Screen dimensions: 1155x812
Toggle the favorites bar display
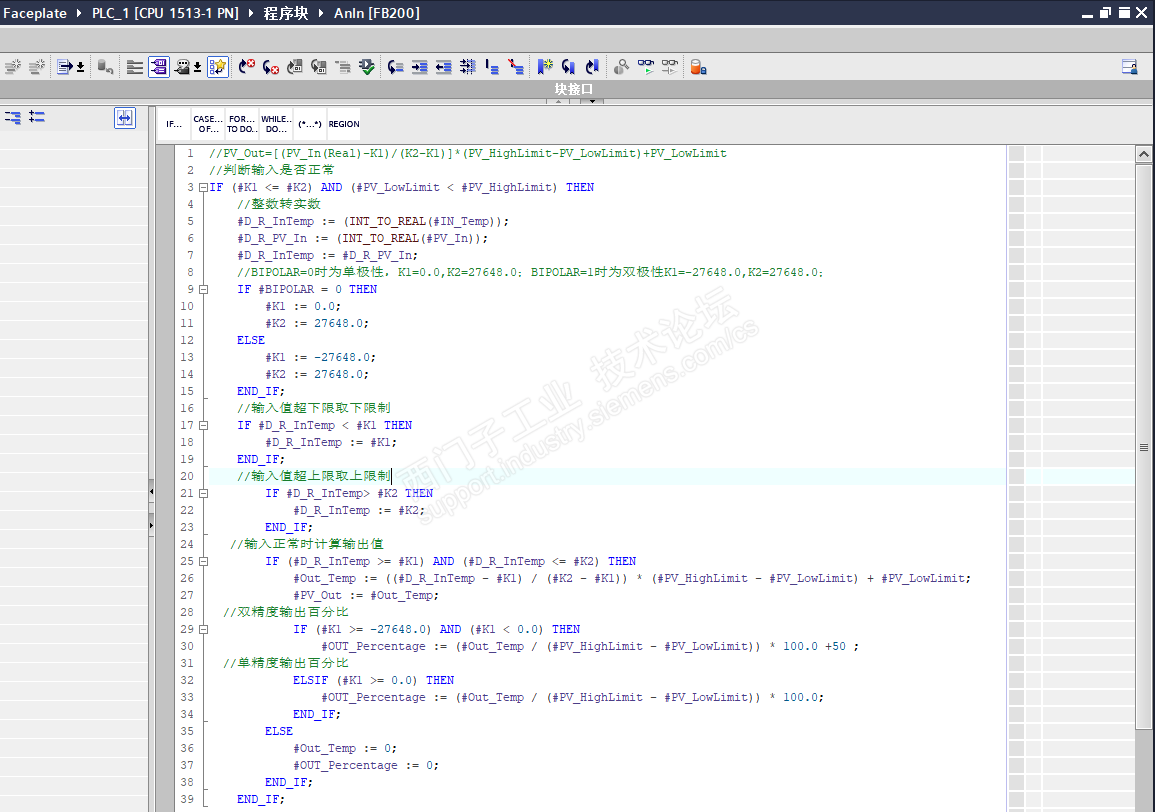click(218, 67)
